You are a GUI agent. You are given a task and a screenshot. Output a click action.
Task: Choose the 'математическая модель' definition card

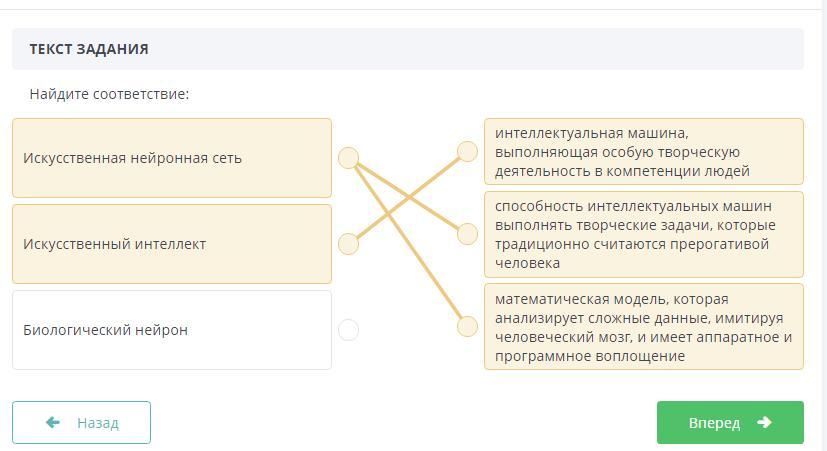coord(643,327)
